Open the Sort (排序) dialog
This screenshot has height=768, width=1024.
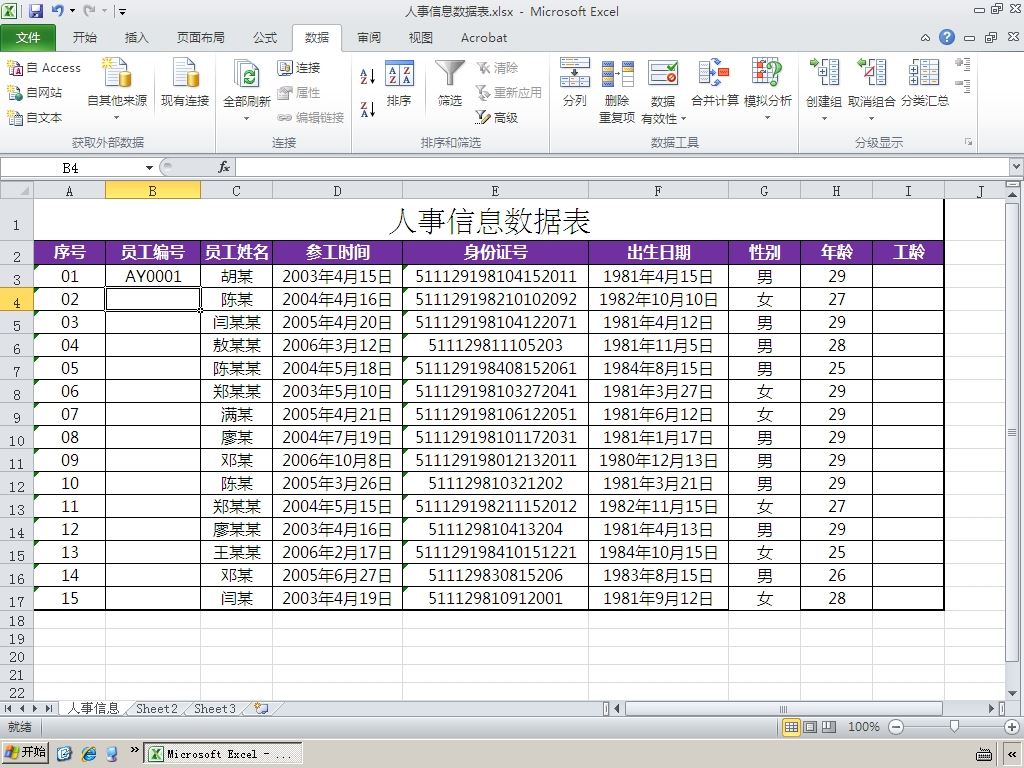[399, 82]
